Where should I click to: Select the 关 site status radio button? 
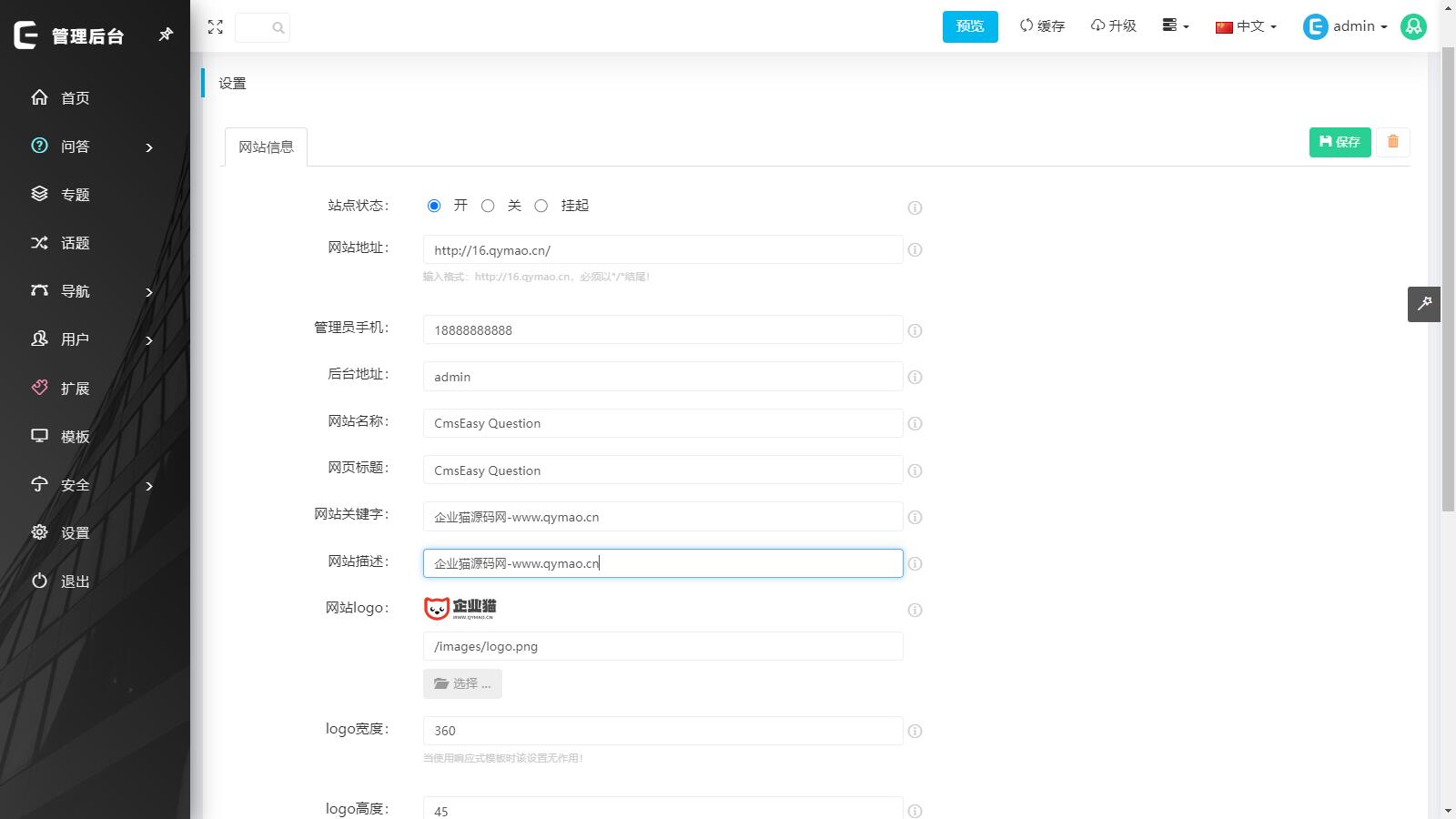point(488,206)
